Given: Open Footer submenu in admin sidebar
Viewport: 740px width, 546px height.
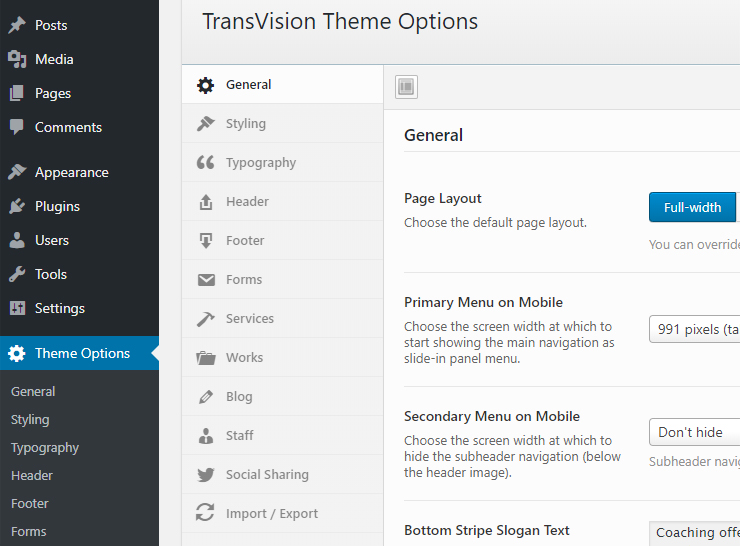Looking at the screenshot, I should point(30,504).
